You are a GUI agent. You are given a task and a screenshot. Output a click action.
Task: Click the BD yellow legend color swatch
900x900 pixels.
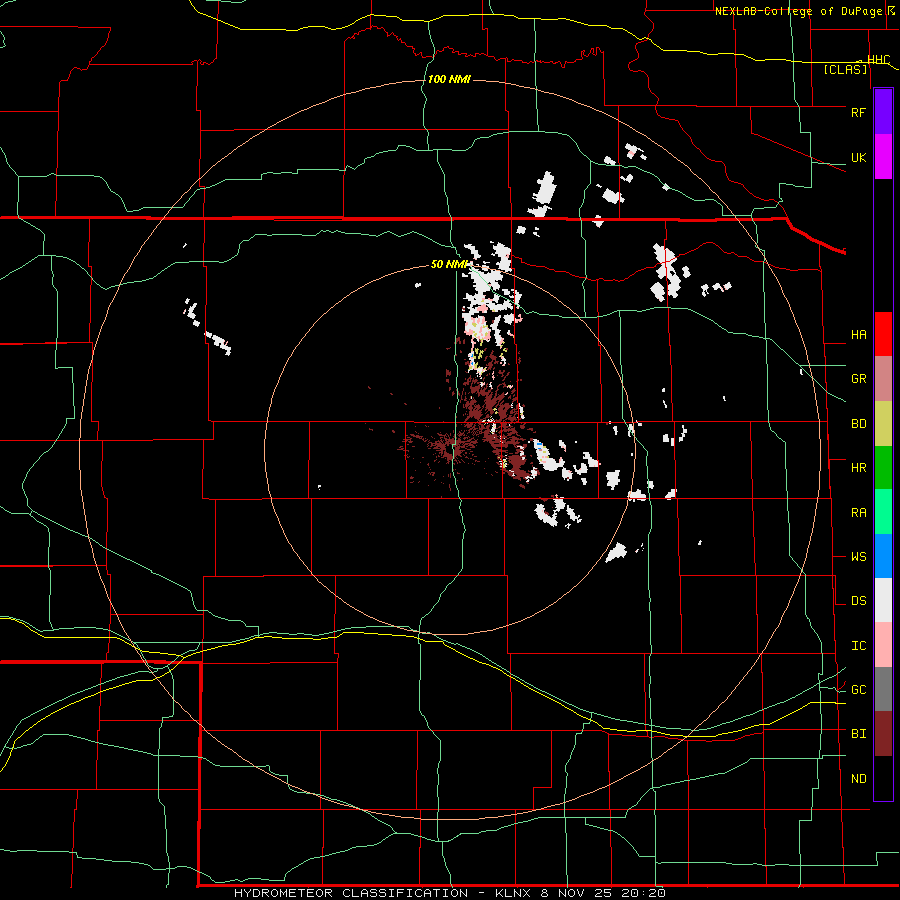pos(883,424)
